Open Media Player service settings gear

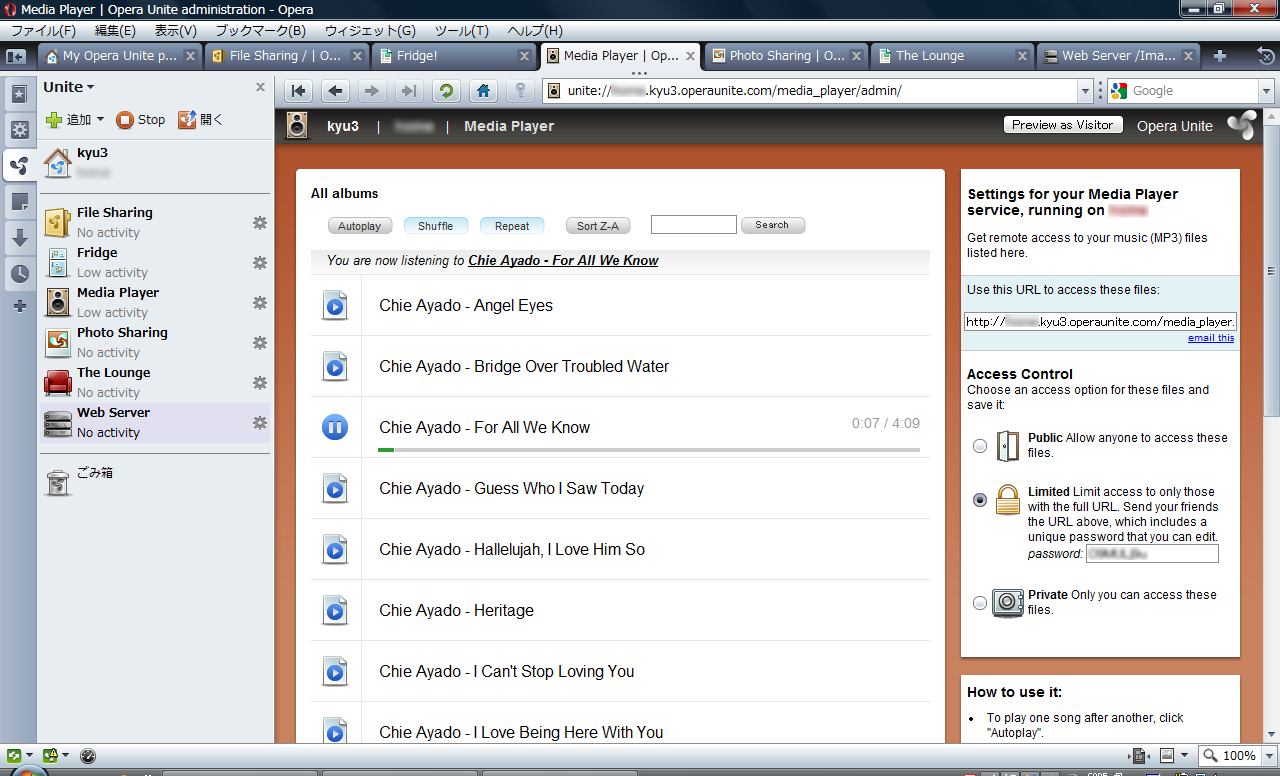tap(260, 302)
